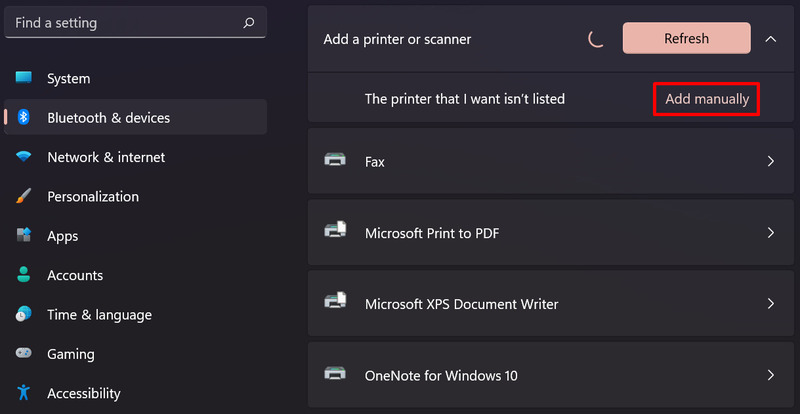Open Apps settings page
The height and width of the screenshot is (414, 800).
point(135,236)
